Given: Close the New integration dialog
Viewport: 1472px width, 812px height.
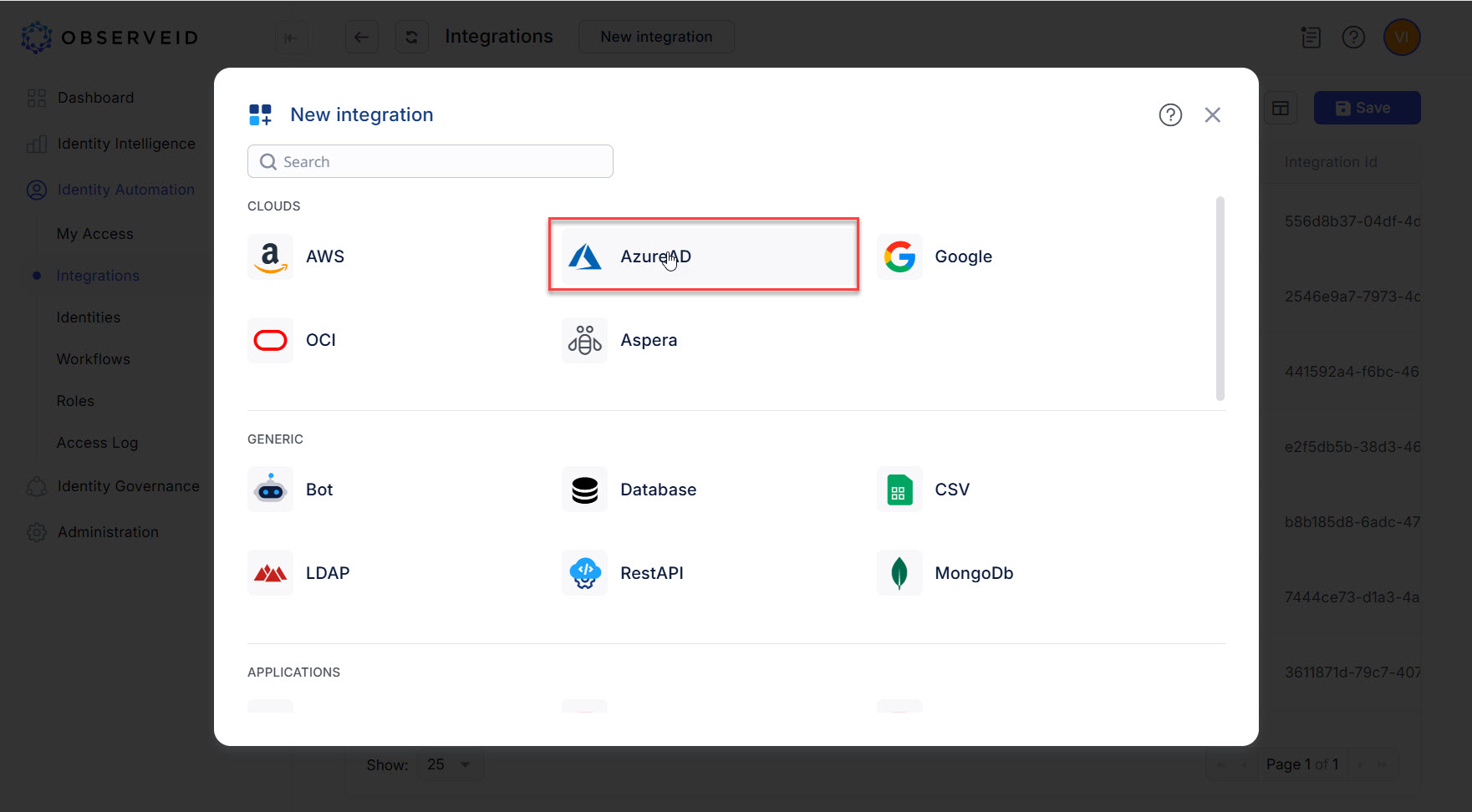Looking at the screenshot, I should 1212,115.
